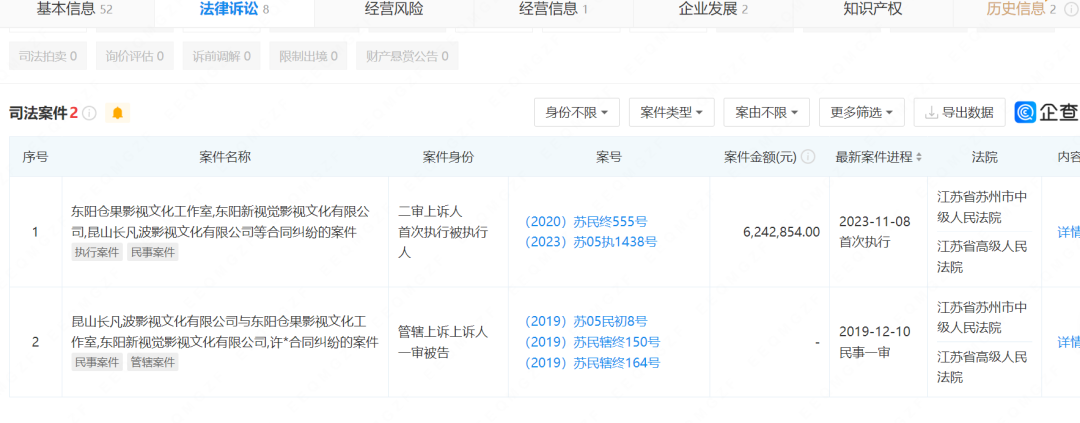Open 详情 link for case row 1

pos(1068,231)
